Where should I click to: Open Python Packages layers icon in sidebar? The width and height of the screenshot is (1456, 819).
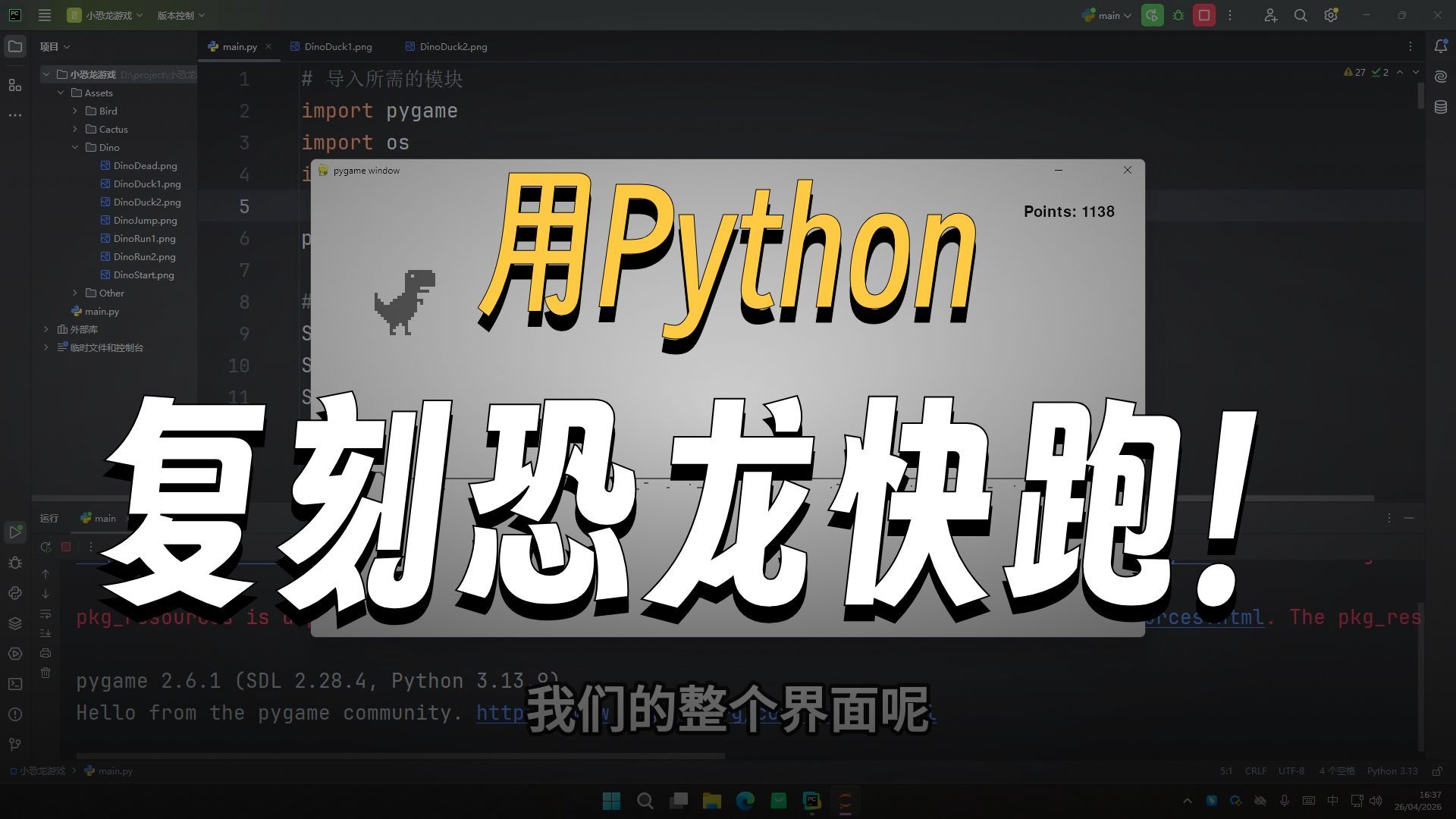point(15,623)
